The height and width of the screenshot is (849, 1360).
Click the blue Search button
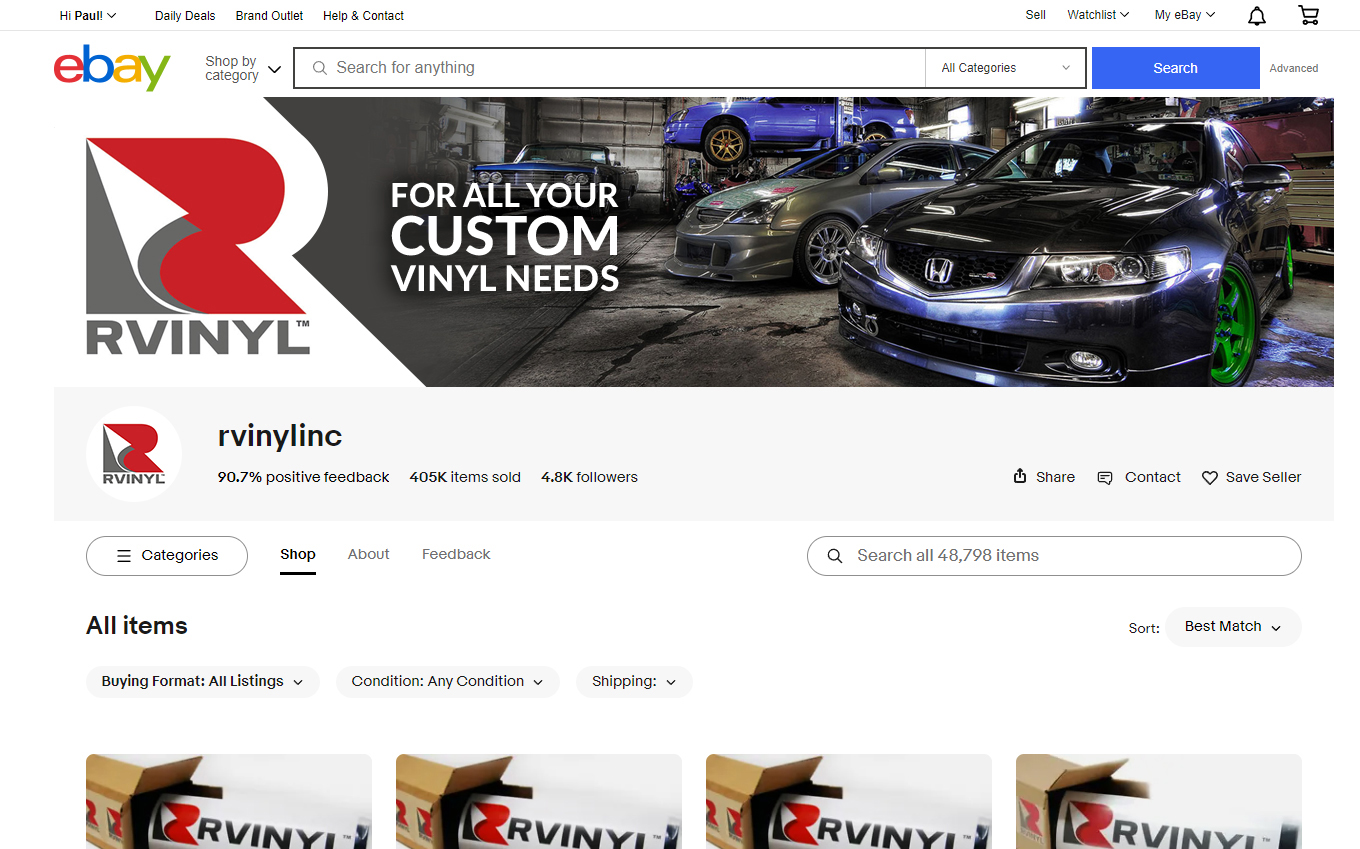(x=1176, y=68)
